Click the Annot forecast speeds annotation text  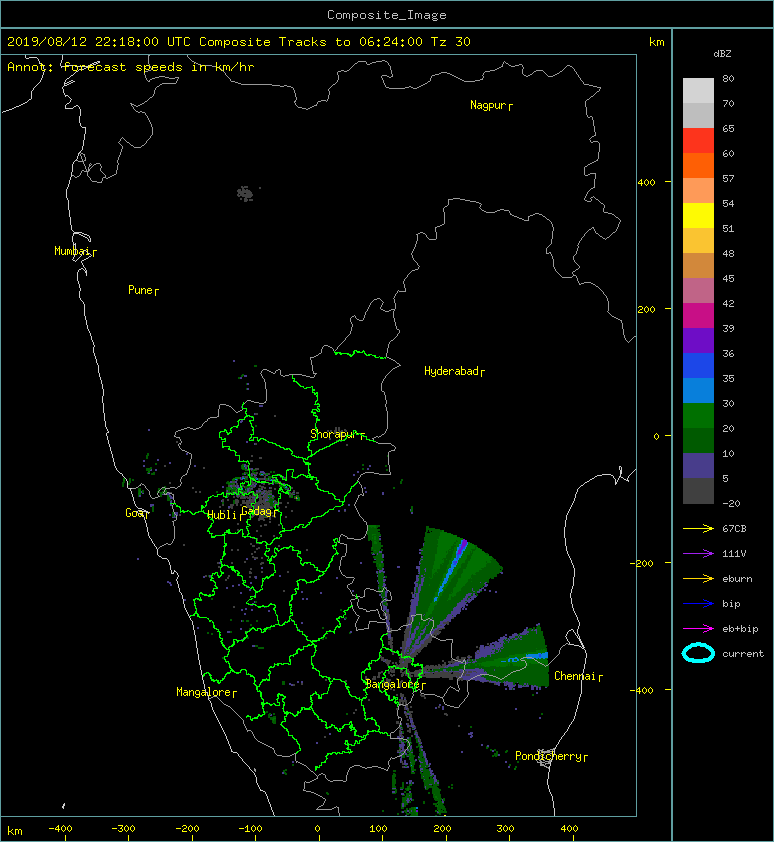pos(131,67)
